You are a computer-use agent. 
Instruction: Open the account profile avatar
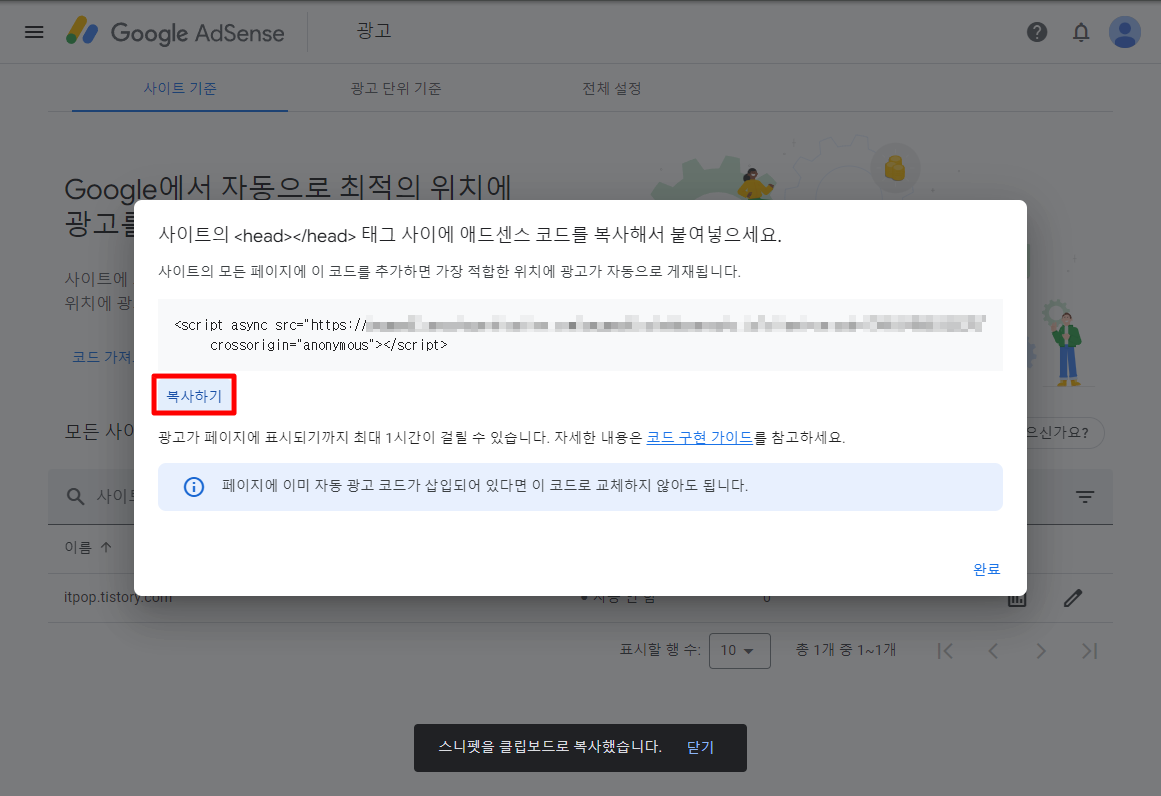coord(1124,33)
